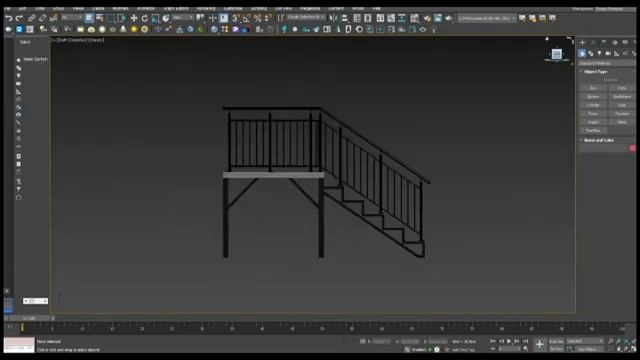Play the animation
The width and height of the screenshot is (640, 360).
pos(509,341)
